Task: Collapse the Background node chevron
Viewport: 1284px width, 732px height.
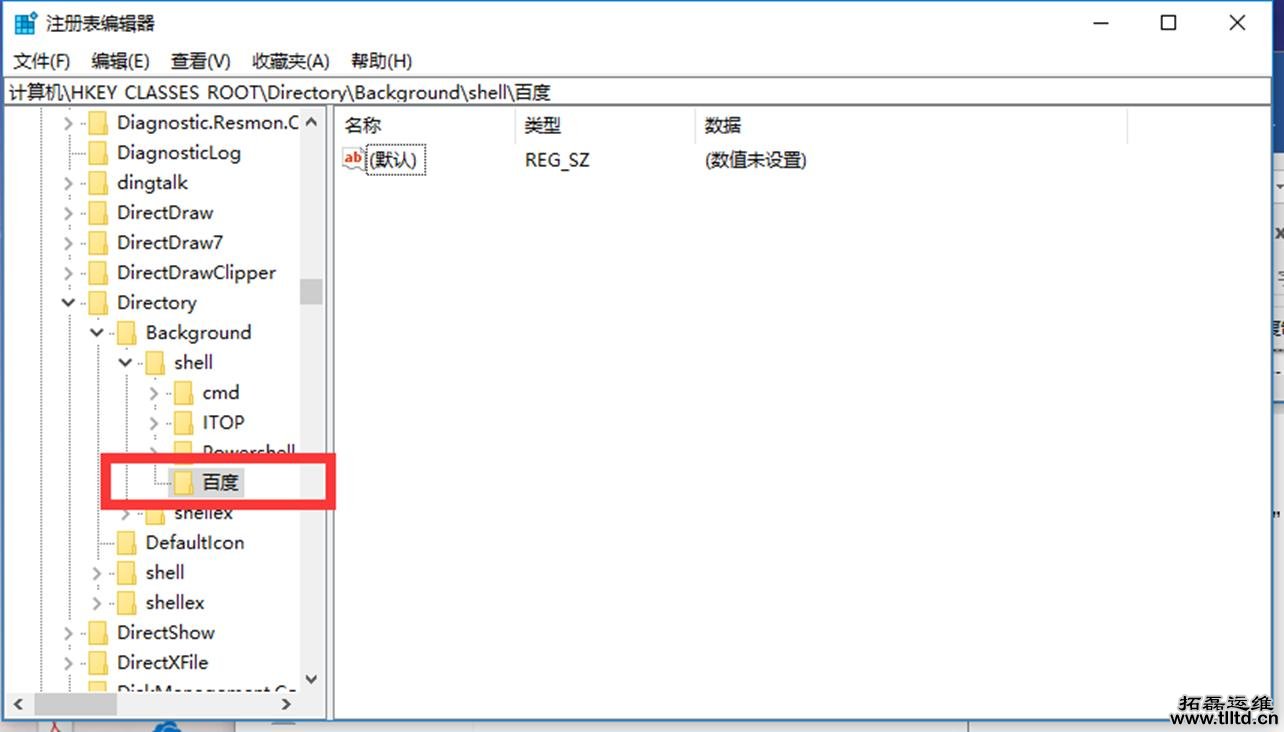Action: click(96, 332)
